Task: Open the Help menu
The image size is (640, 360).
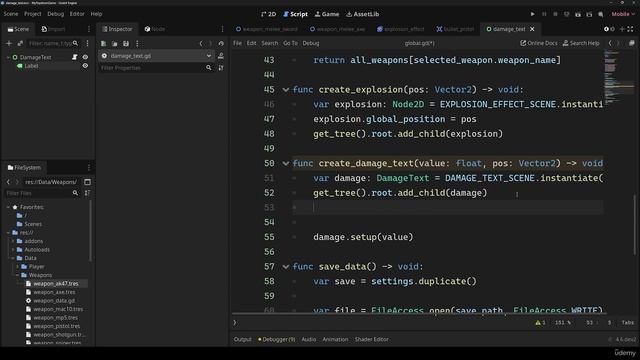Action: click(96, 14)
